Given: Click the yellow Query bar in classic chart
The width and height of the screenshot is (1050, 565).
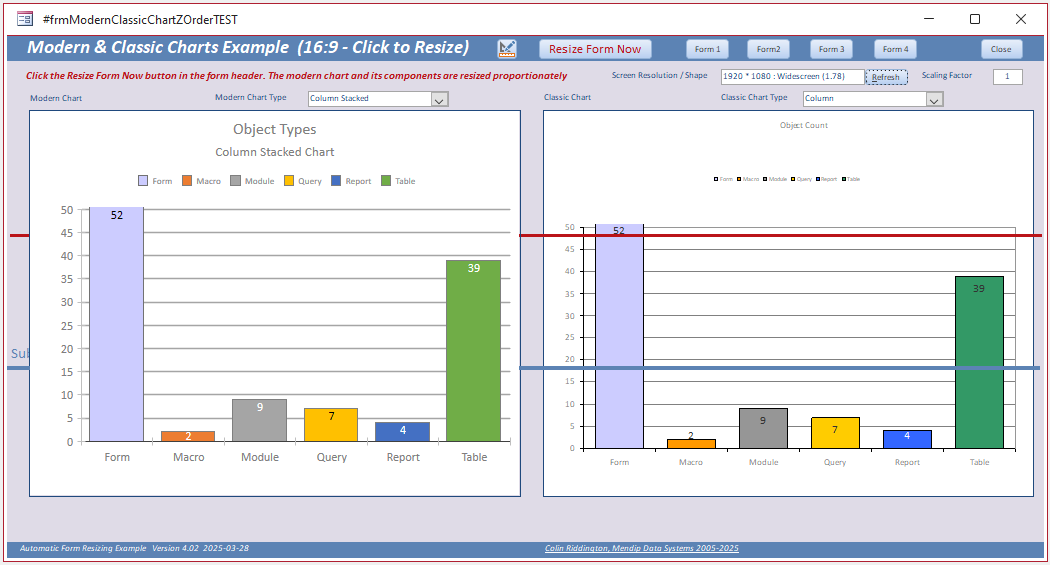Looking at the screenshot, I should point(835,433).
